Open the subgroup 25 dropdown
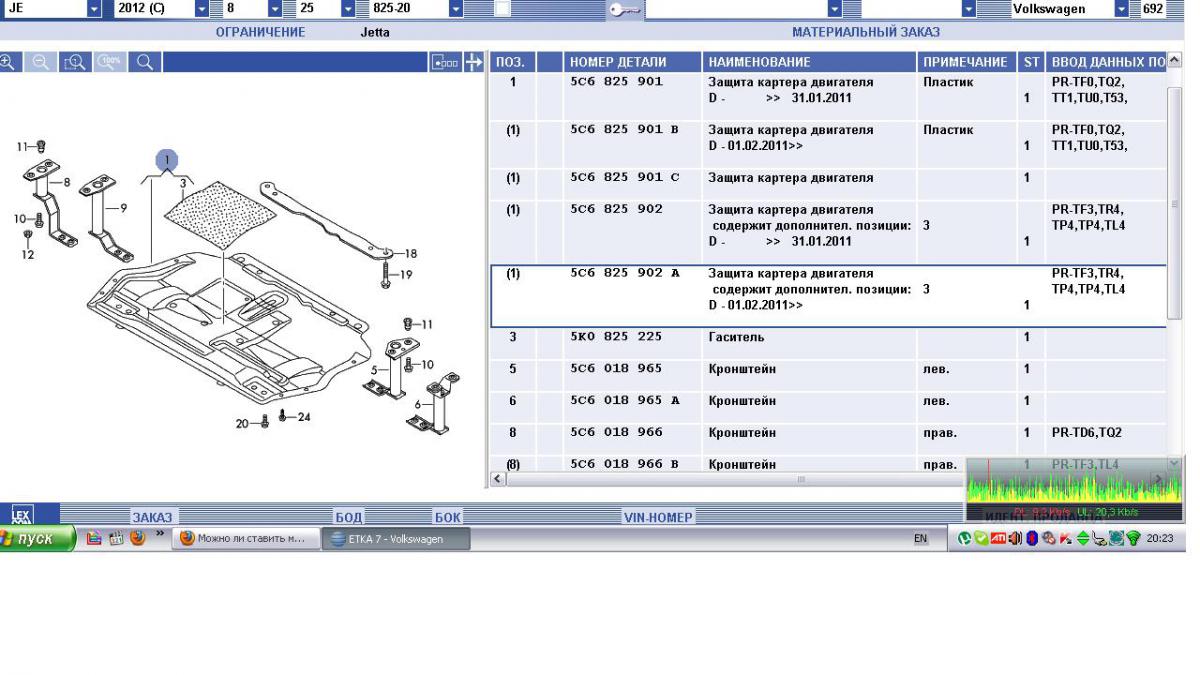Screen dimensions: 1200x675 [x=348, y=9]
